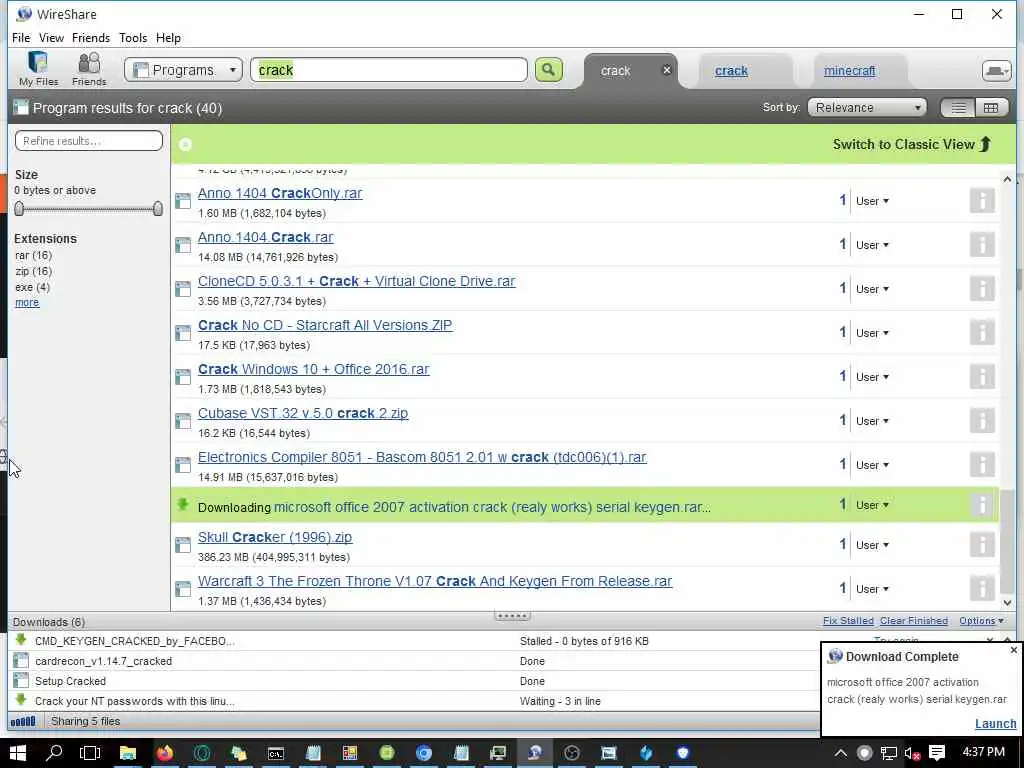
Task: Click the left handle of the Size slider
Action: (x=19, y=208)
